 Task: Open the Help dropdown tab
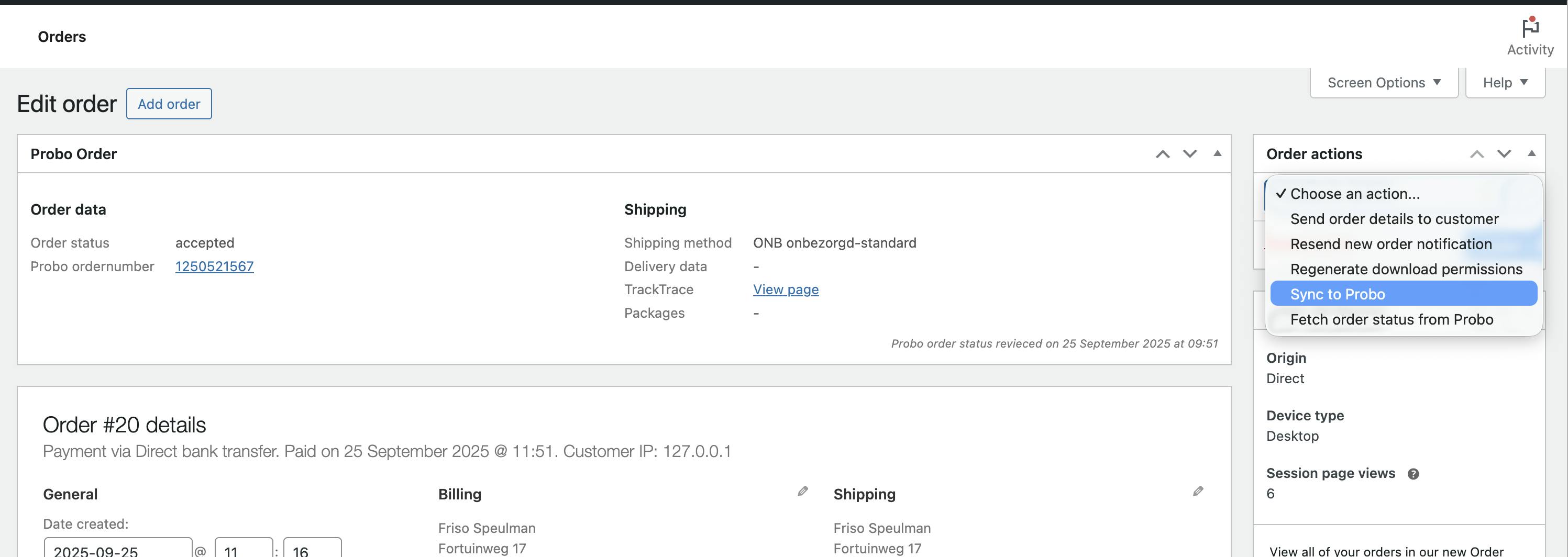[1505, 83]
